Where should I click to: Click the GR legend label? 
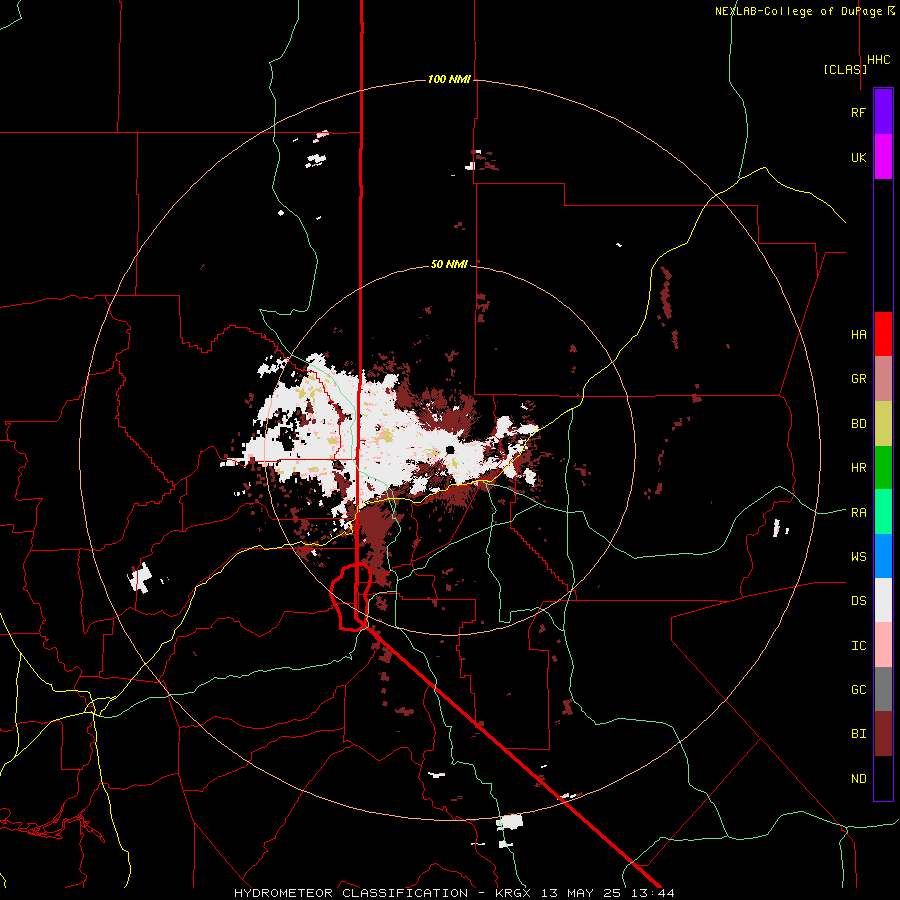pyautogui.click(x=858, y=379)
